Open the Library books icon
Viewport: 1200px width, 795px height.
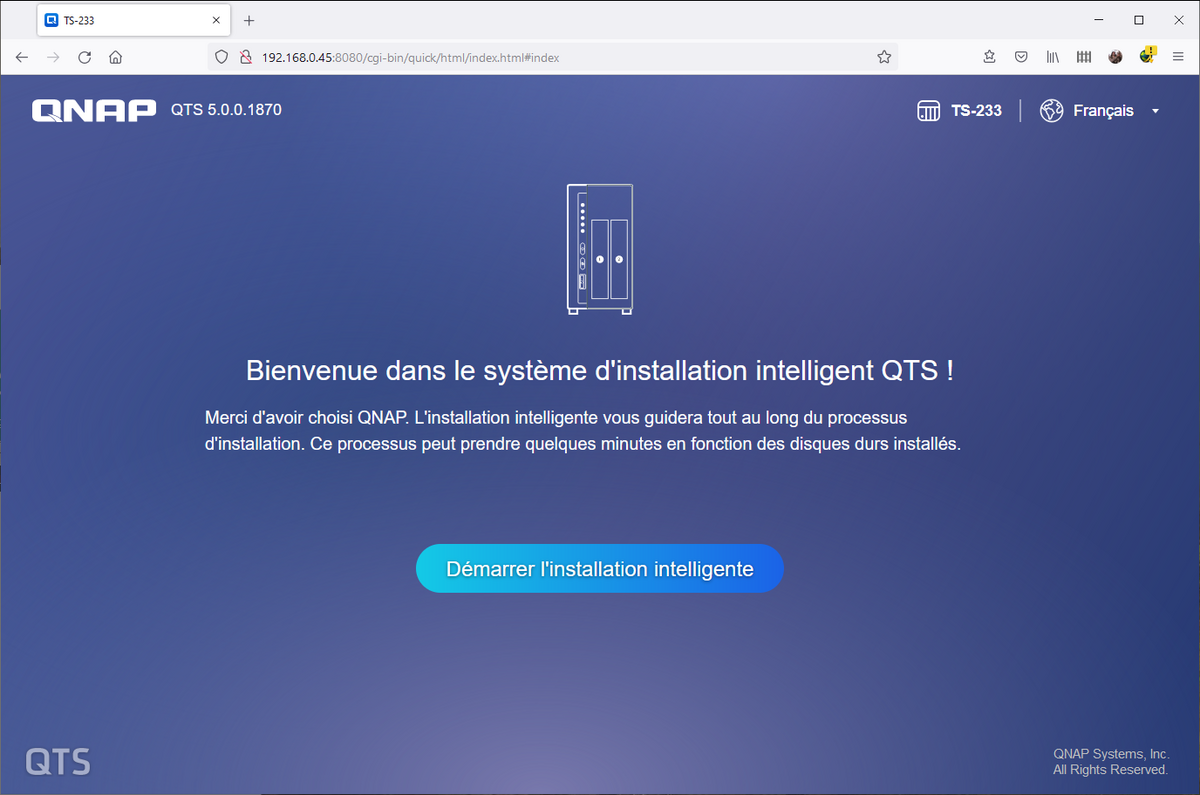(x=1052, y=57)
